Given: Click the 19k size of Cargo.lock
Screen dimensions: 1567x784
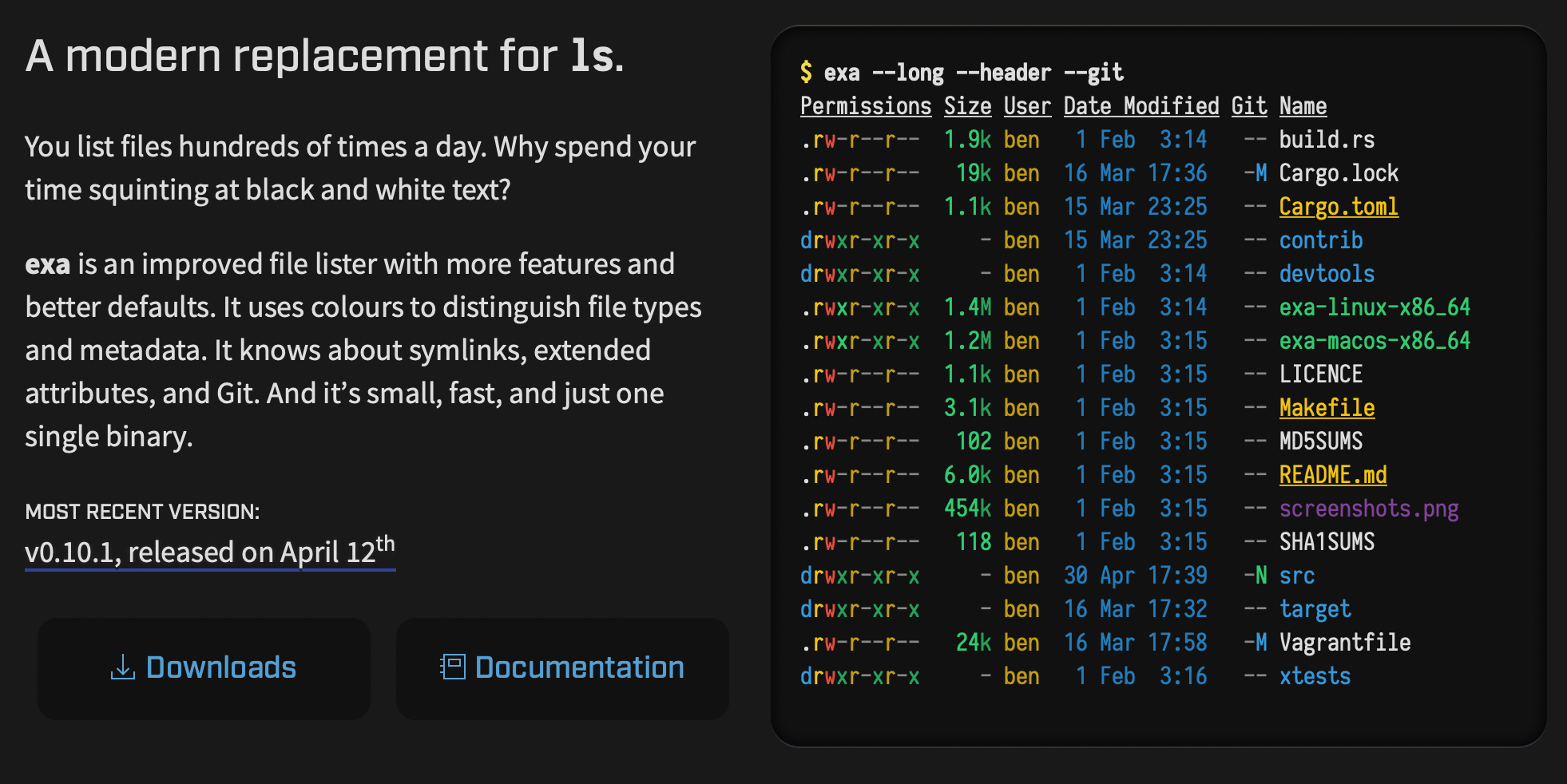Looking at the screenshot, I should click(974, 173).
